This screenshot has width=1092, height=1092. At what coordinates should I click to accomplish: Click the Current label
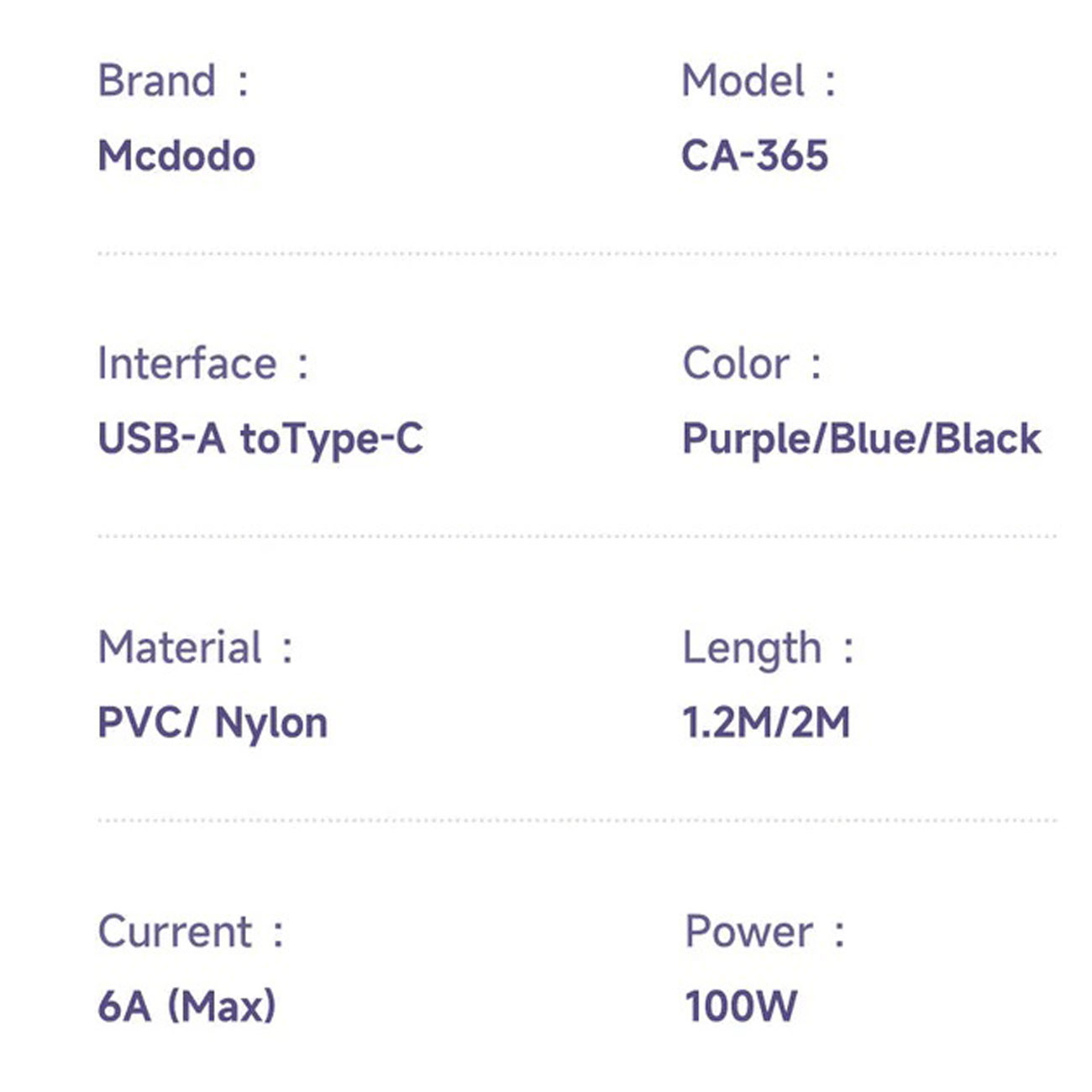(175, 932)
